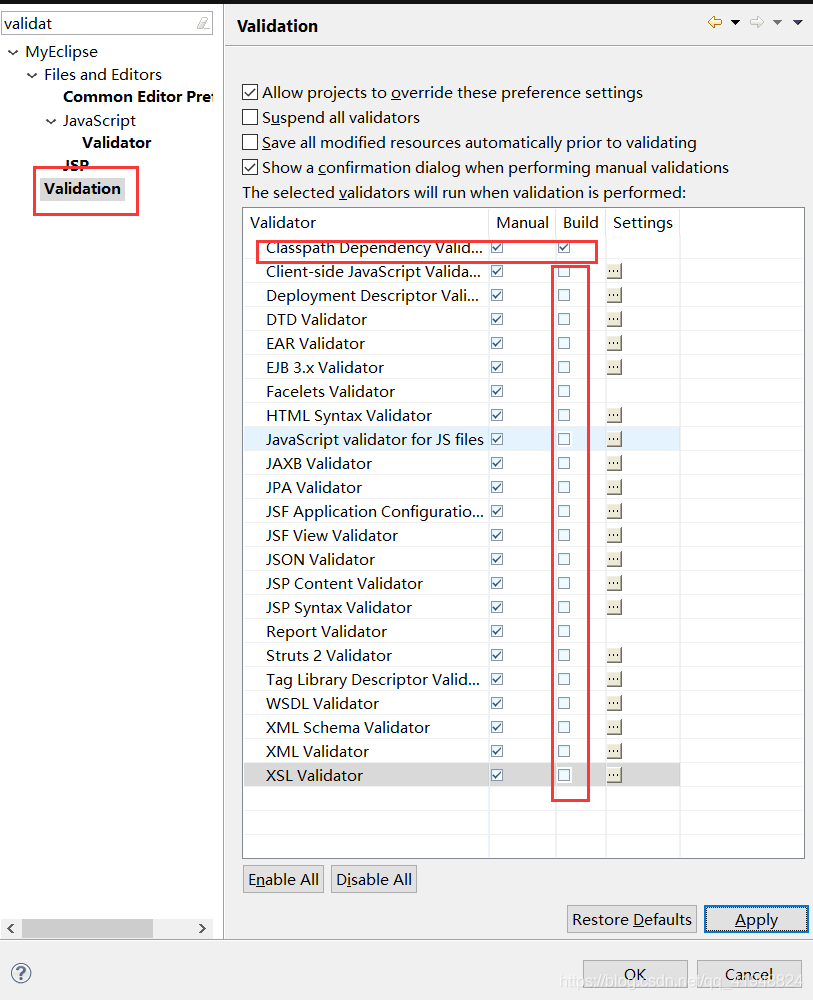
Task: Click the Apply button
Action: coord(756,919)
